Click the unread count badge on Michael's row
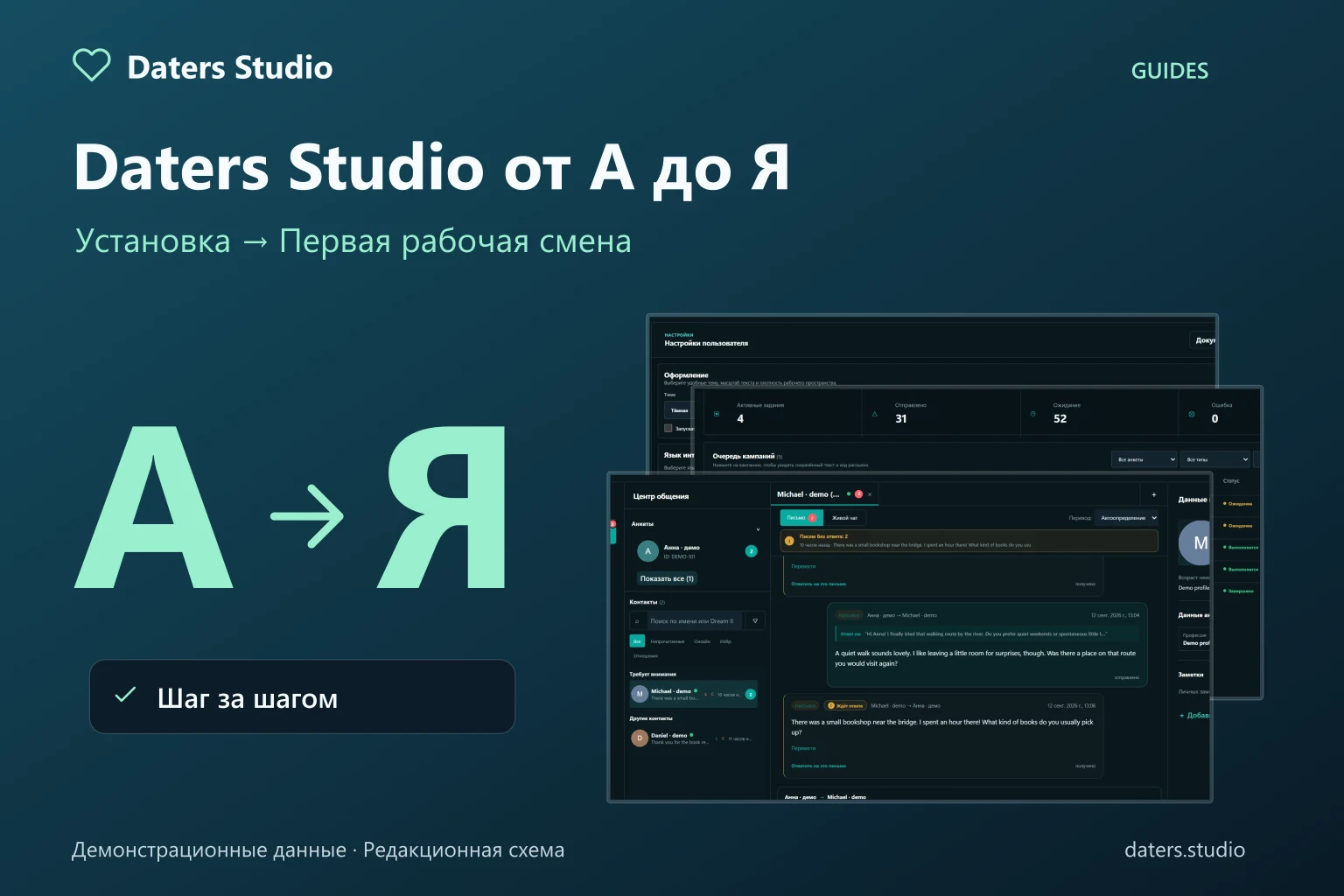Screen dimensions: 1344x896 [x=751, y=694]
